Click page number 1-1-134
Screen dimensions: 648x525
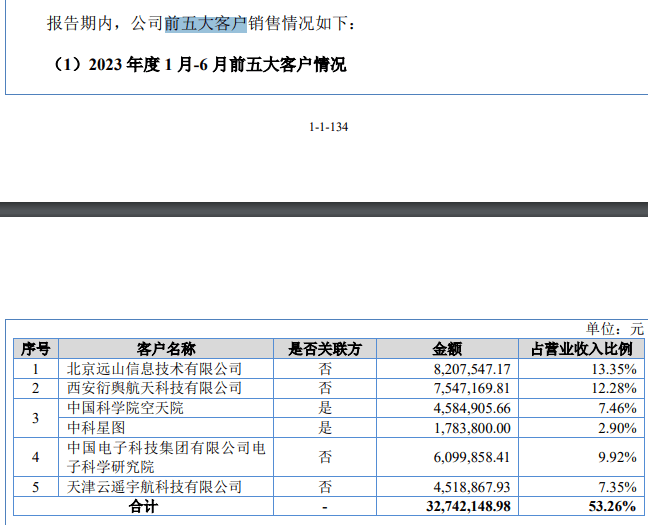tap(329, 127)
